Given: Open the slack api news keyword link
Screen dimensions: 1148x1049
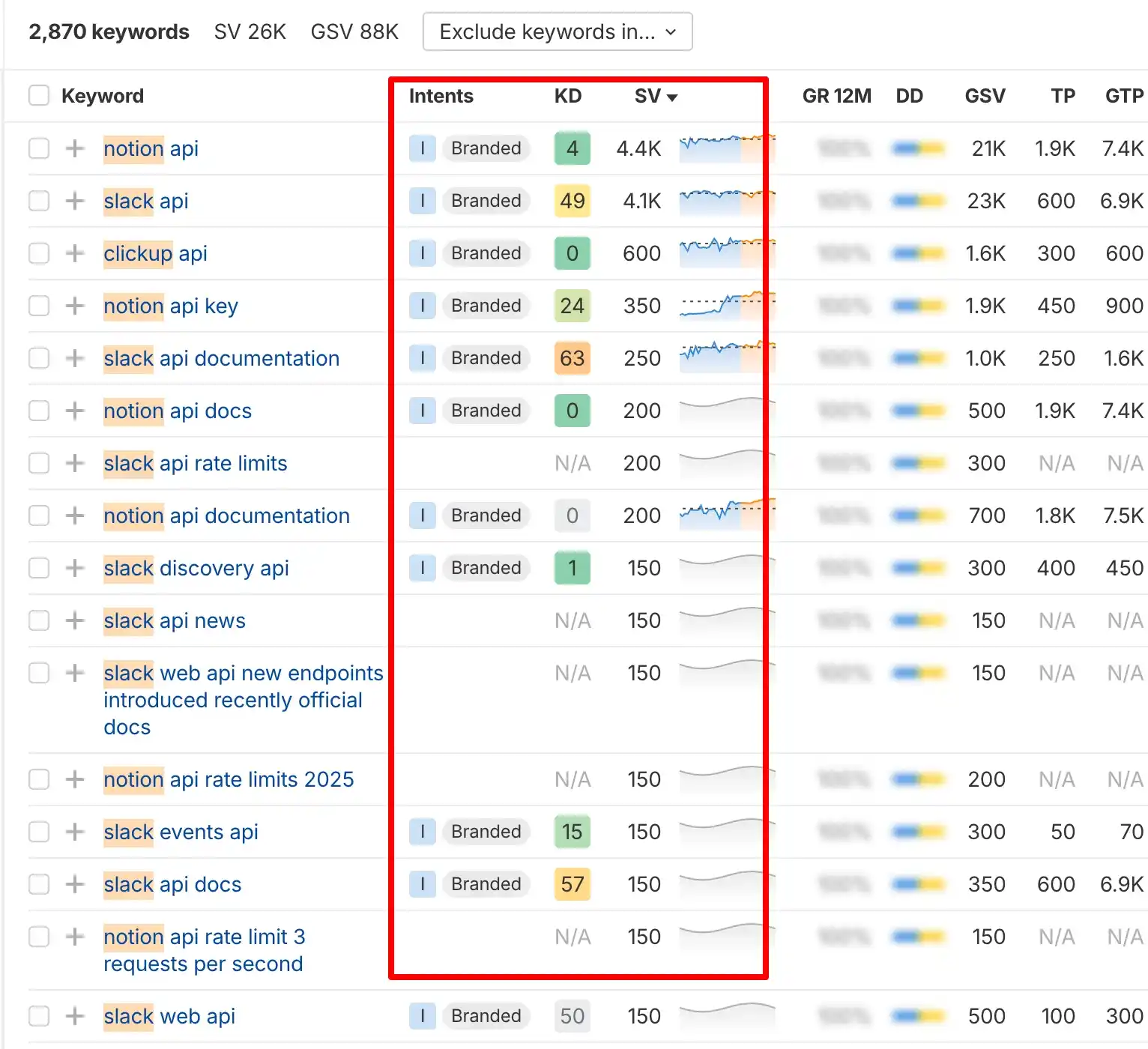Looking at the screenshot, I should (x=175, y=620).
